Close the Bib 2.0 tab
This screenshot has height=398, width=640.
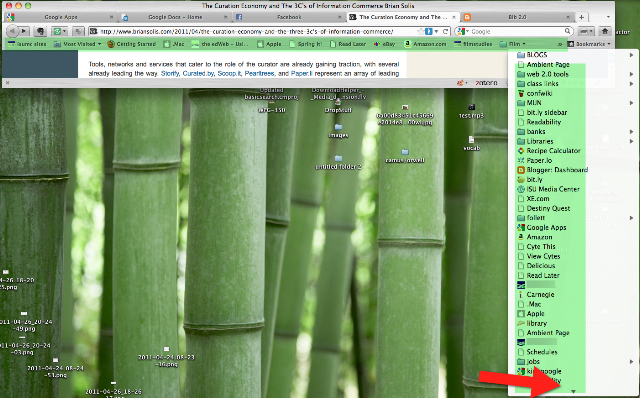(568, 17)
